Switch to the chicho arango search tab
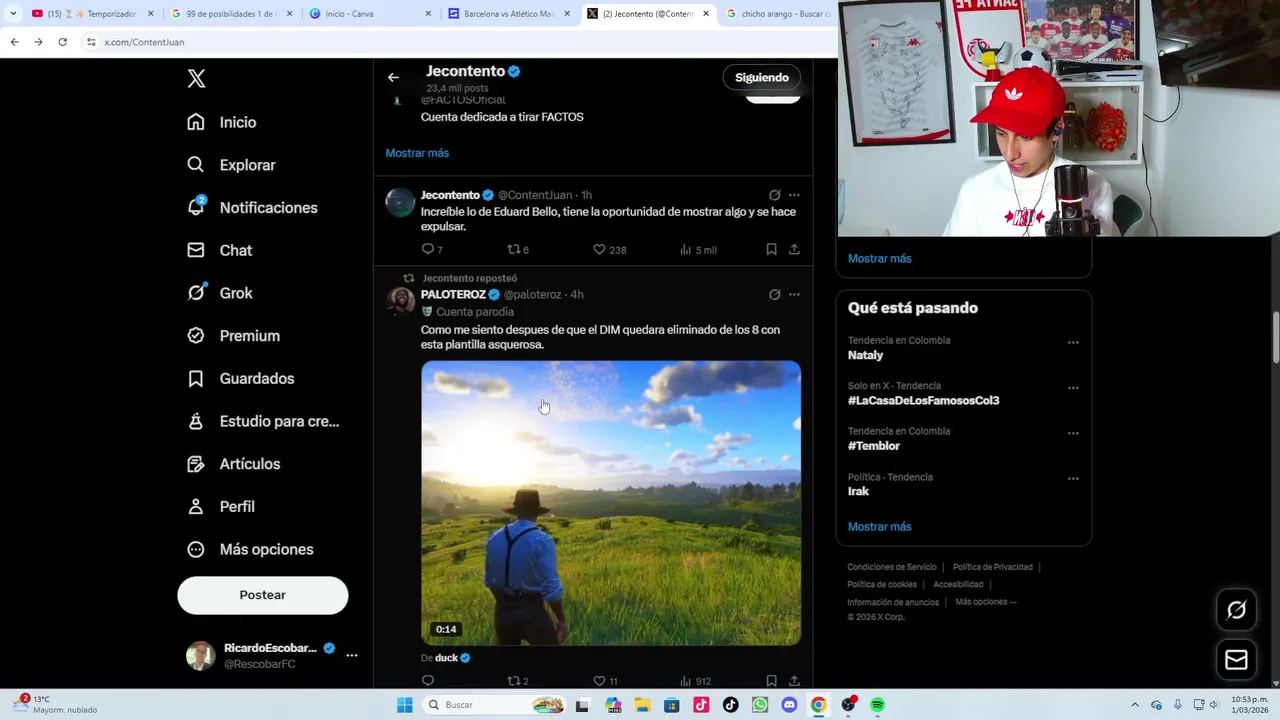1280x720 pixels. (778, 14)
